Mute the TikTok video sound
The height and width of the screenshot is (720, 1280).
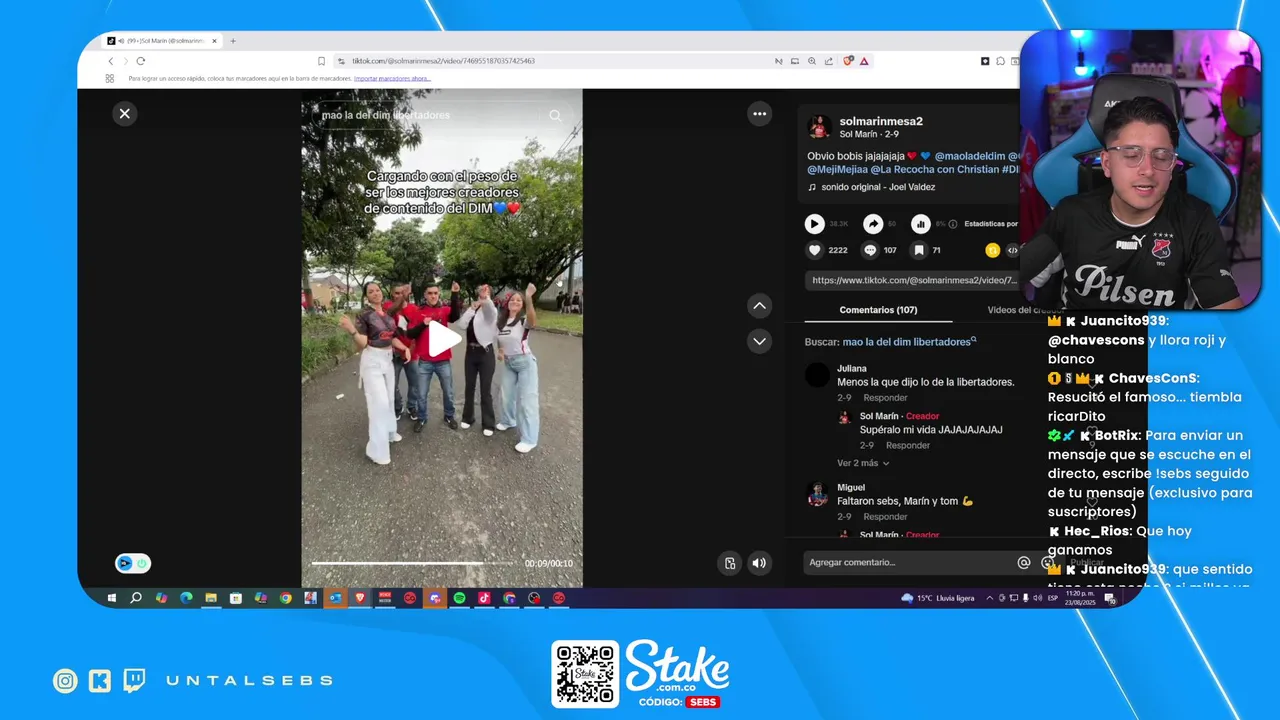tap(760, 563)
